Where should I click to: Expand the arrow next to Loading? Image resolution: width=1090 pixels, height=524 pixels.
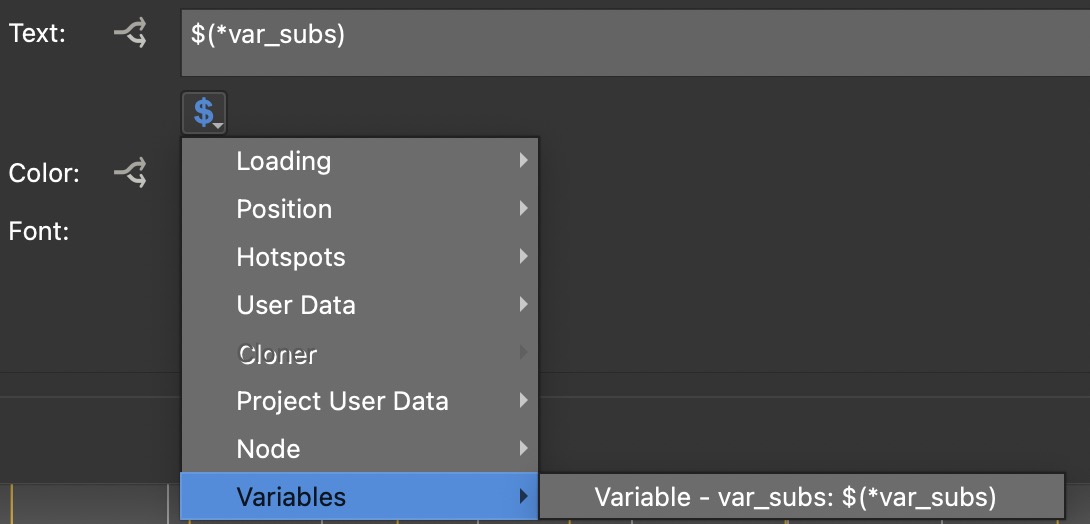coord(523,161)
